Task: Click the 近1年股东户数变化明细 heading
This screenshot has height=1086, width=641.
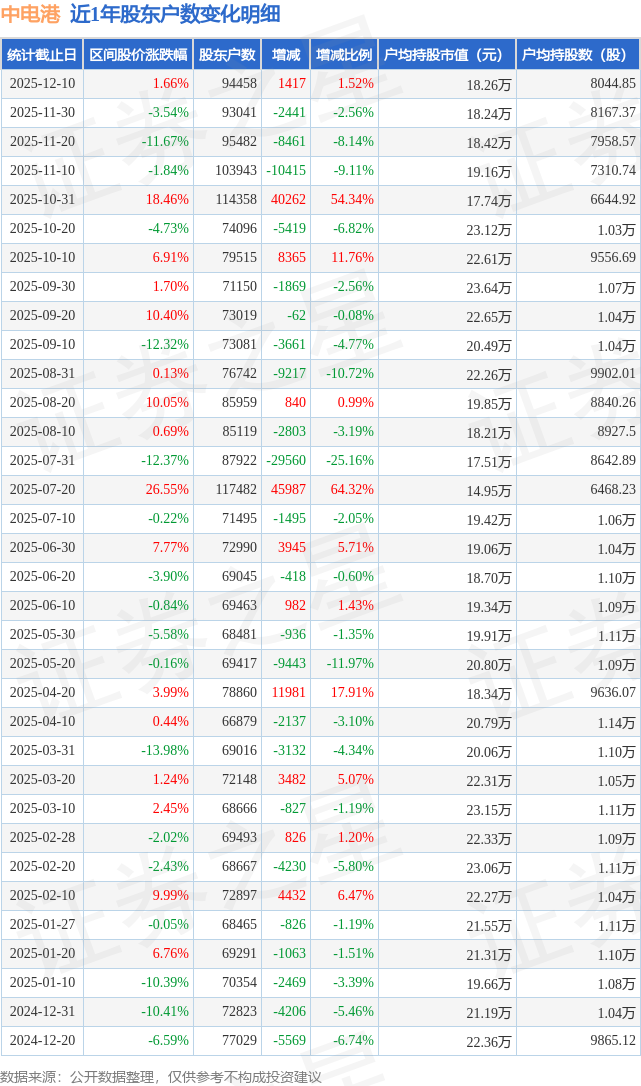Action: (x=175, y=14)
